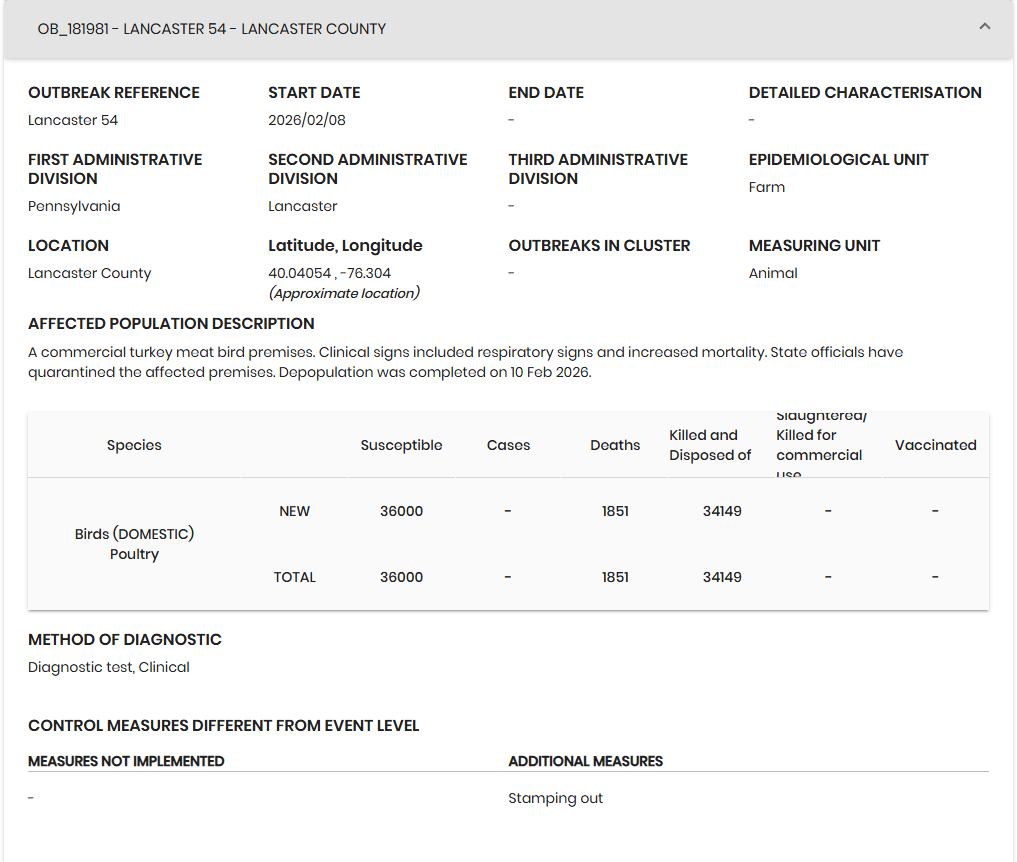The image size is (1017, 862).
Task: Click killed 34149 in the TOTAL row
Action: (x=722, y=577)
